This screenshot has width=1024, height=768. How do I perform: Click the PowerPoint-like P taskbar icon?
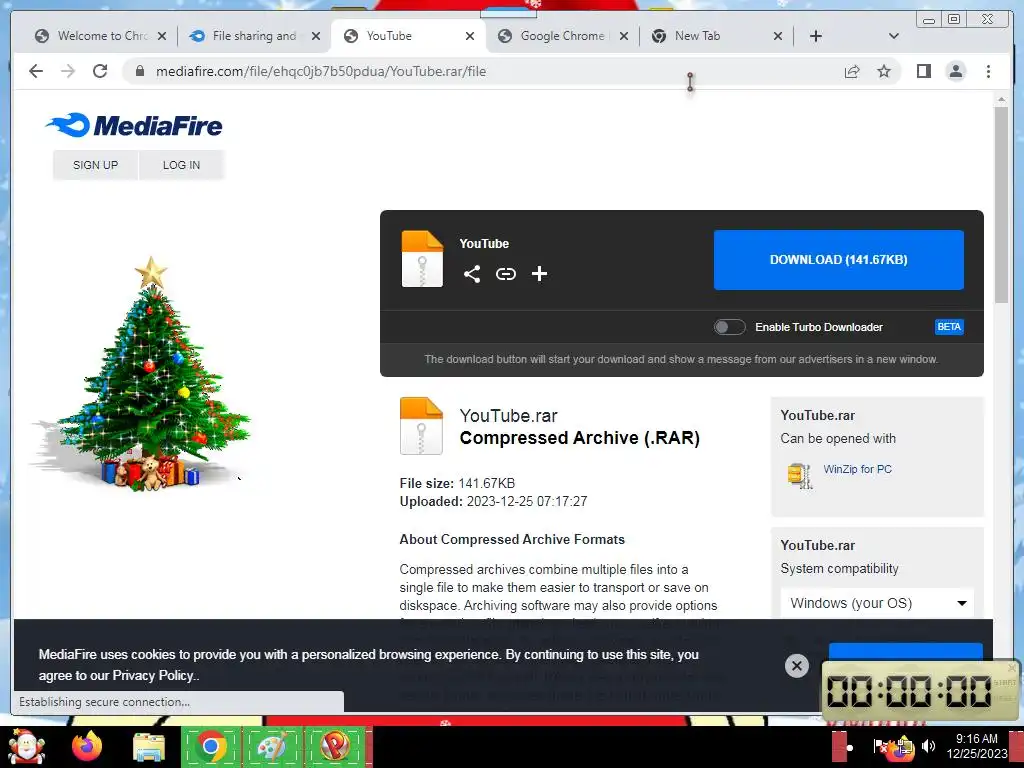334,746
